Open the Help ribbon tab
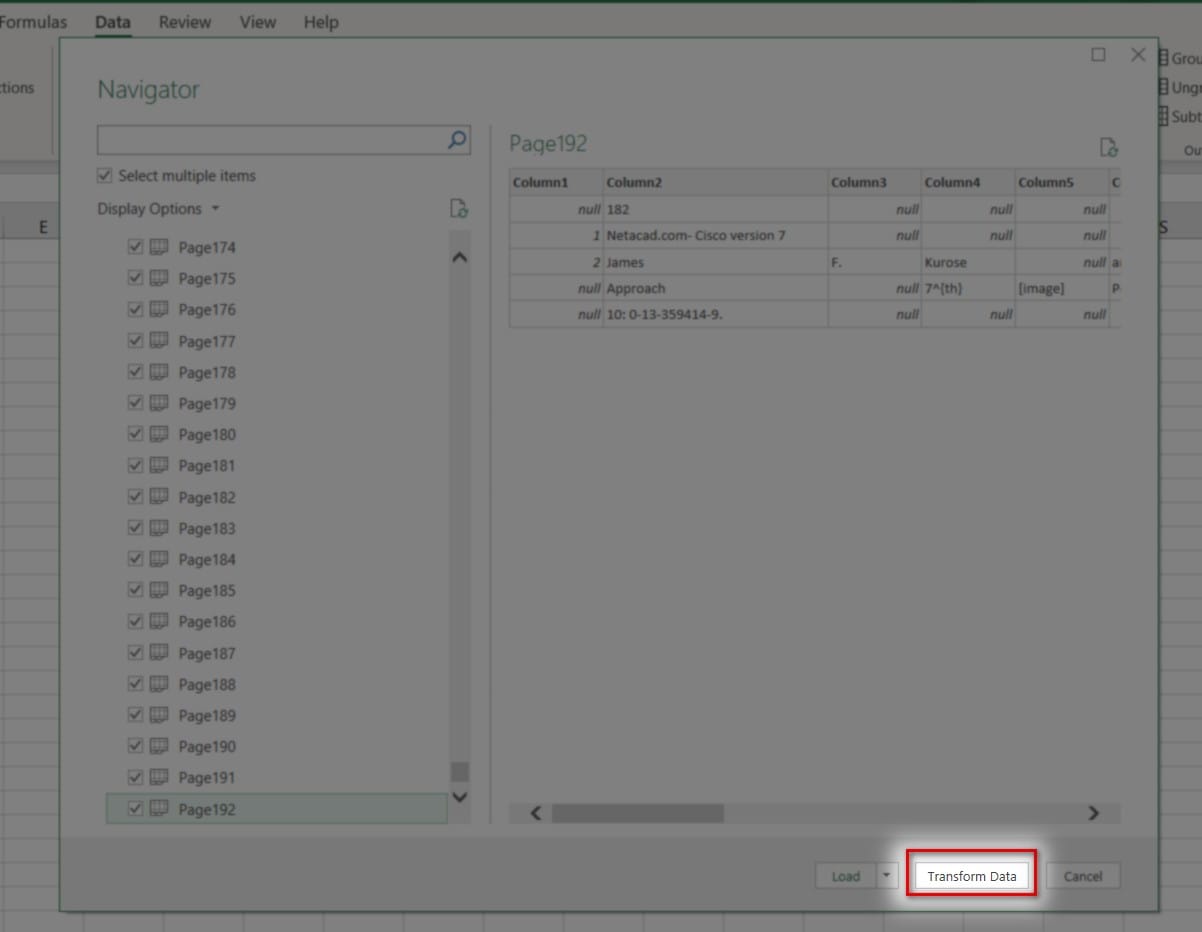The height and width of the screenshot is (932, 1202). pyautogui.click(x=321, y=22)
